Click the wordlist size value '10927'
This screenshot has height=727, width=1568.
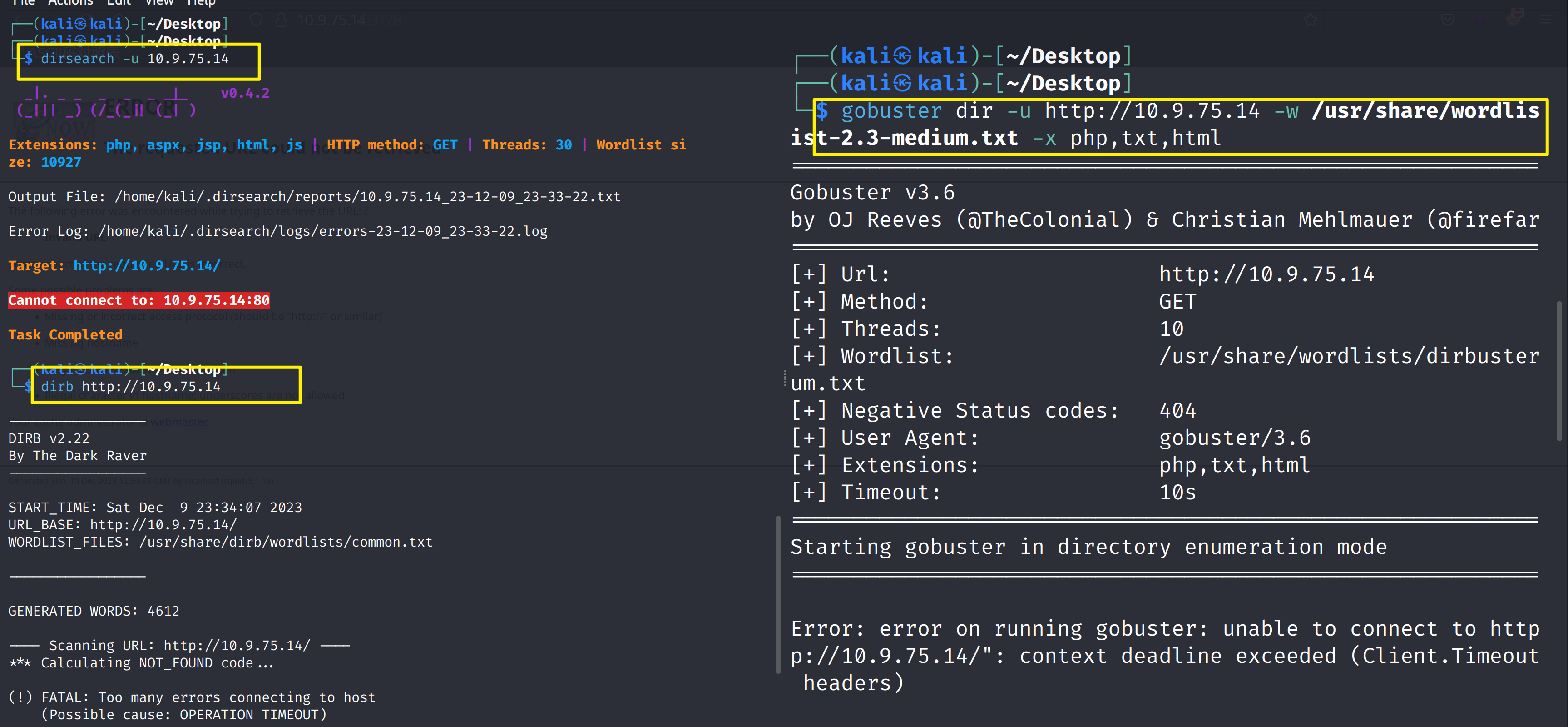[x=61, y=163]
